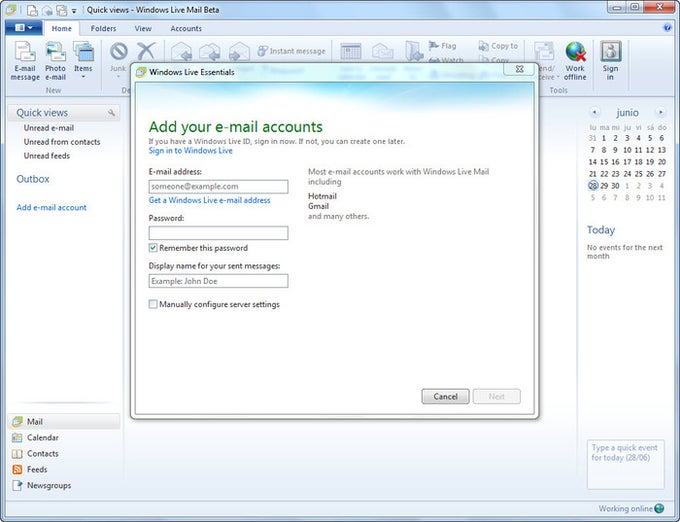This screenshot has width=680, height=522.
Task: Click the Reply all envelope icon
Action: 209,51
